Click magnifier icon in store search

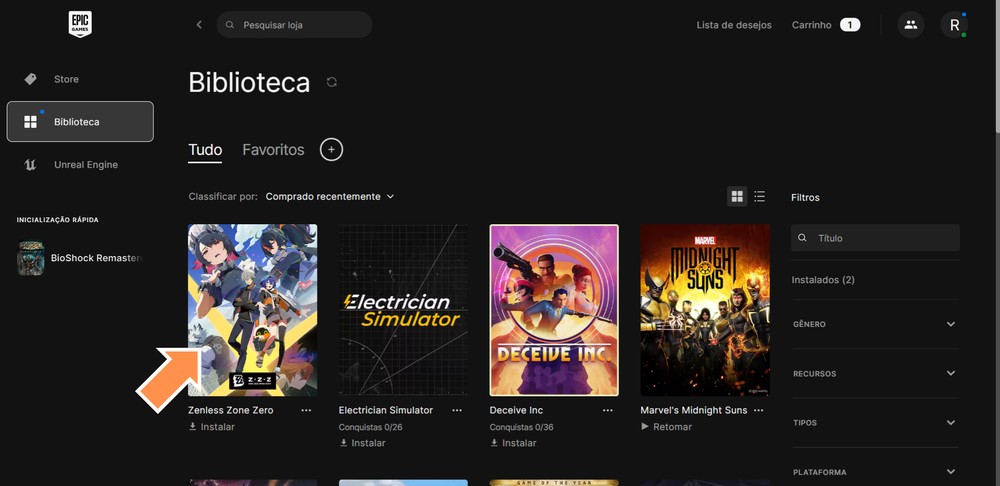[x=230, y=25]
